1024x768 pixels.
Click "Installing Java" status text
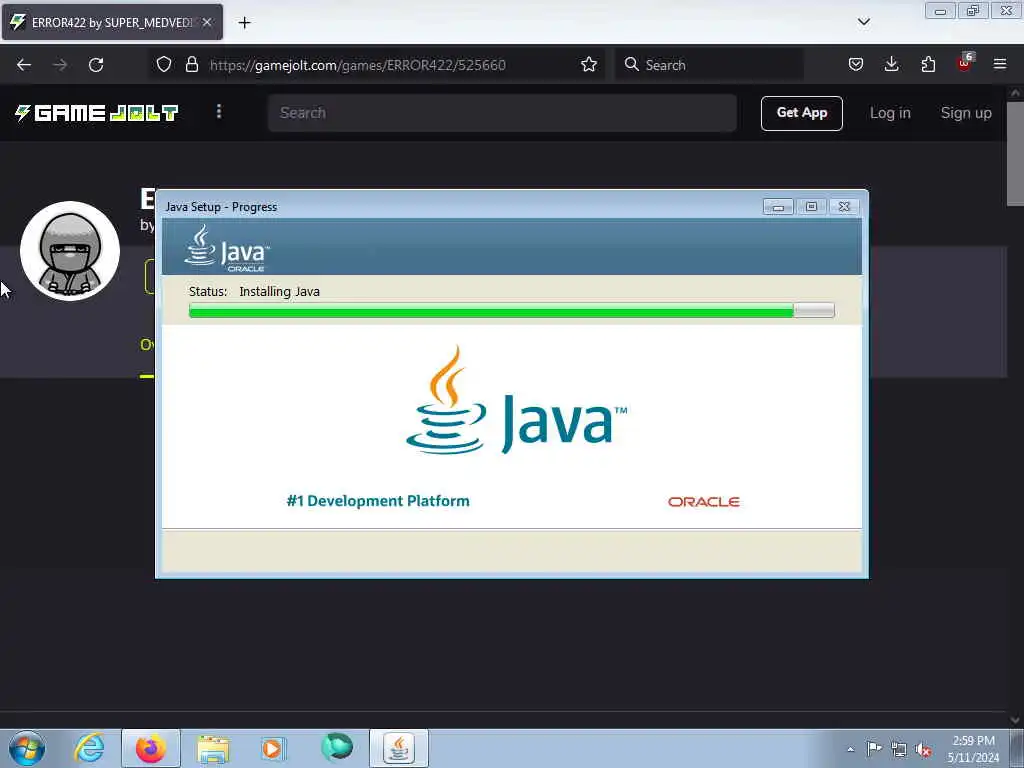pos(280,291)
